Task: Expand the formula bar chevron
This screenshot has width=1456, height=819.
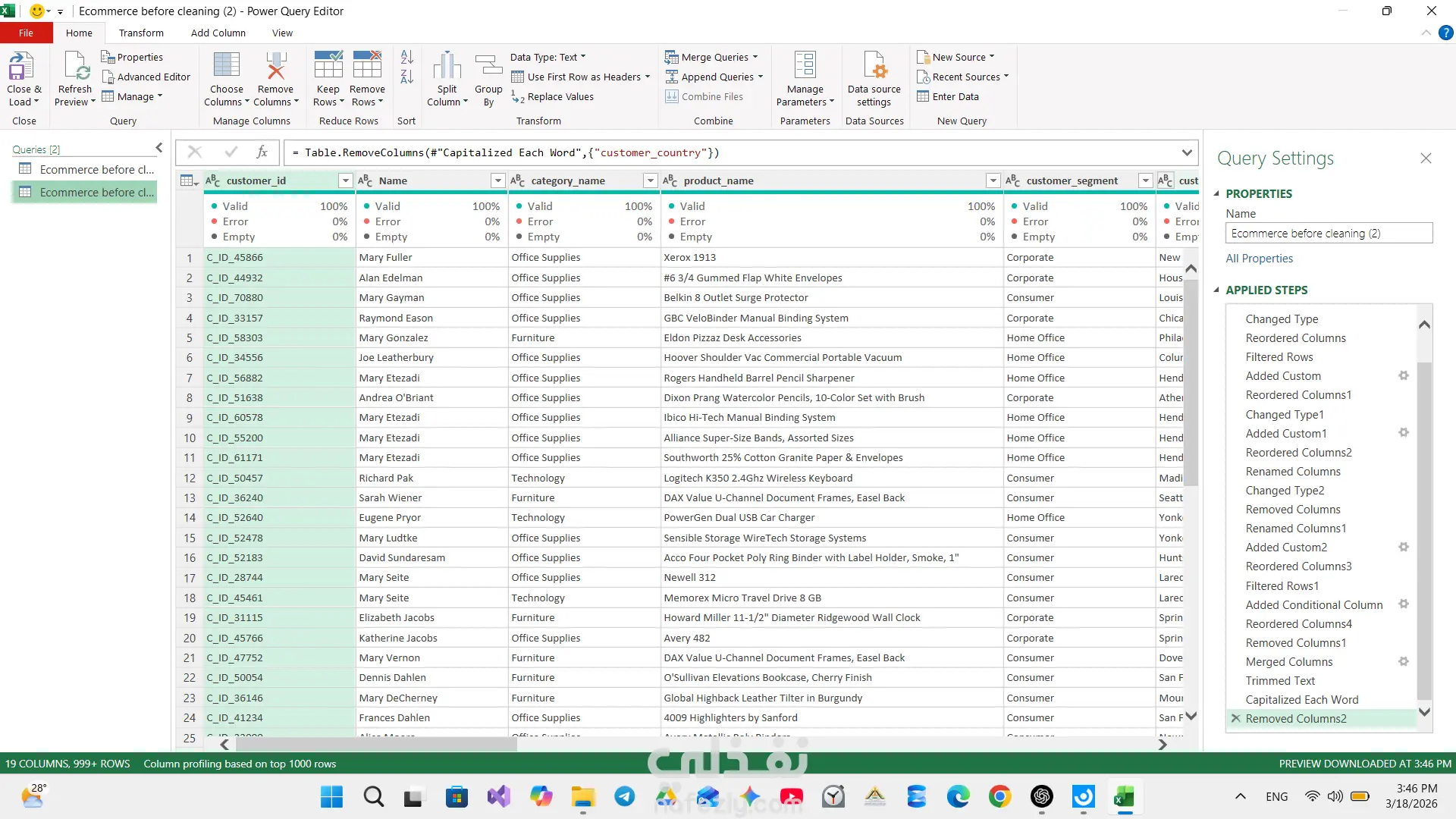Action: pos(1187,152)
